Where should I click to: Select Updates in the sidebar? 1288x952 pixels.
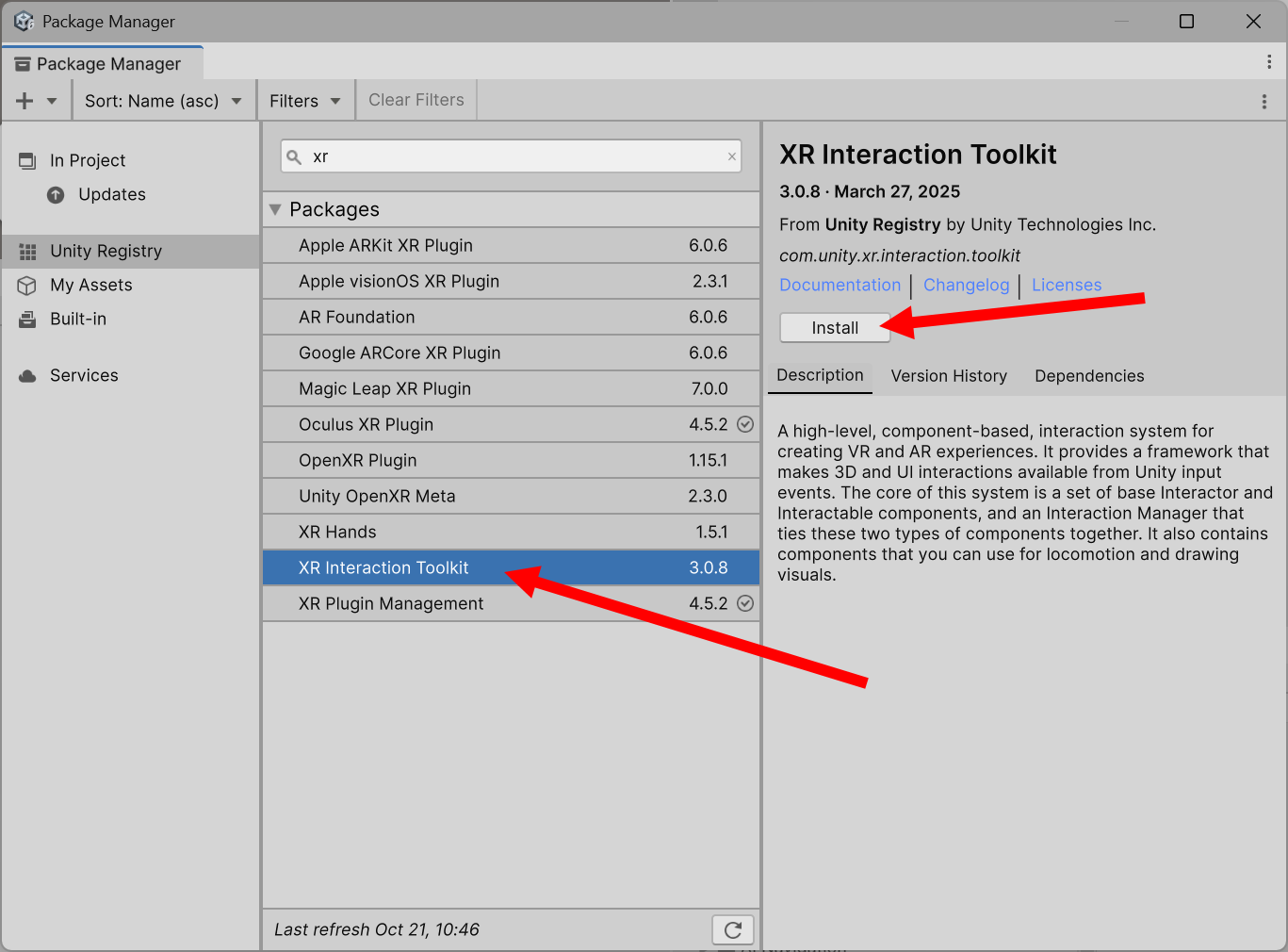pos(130,194)
